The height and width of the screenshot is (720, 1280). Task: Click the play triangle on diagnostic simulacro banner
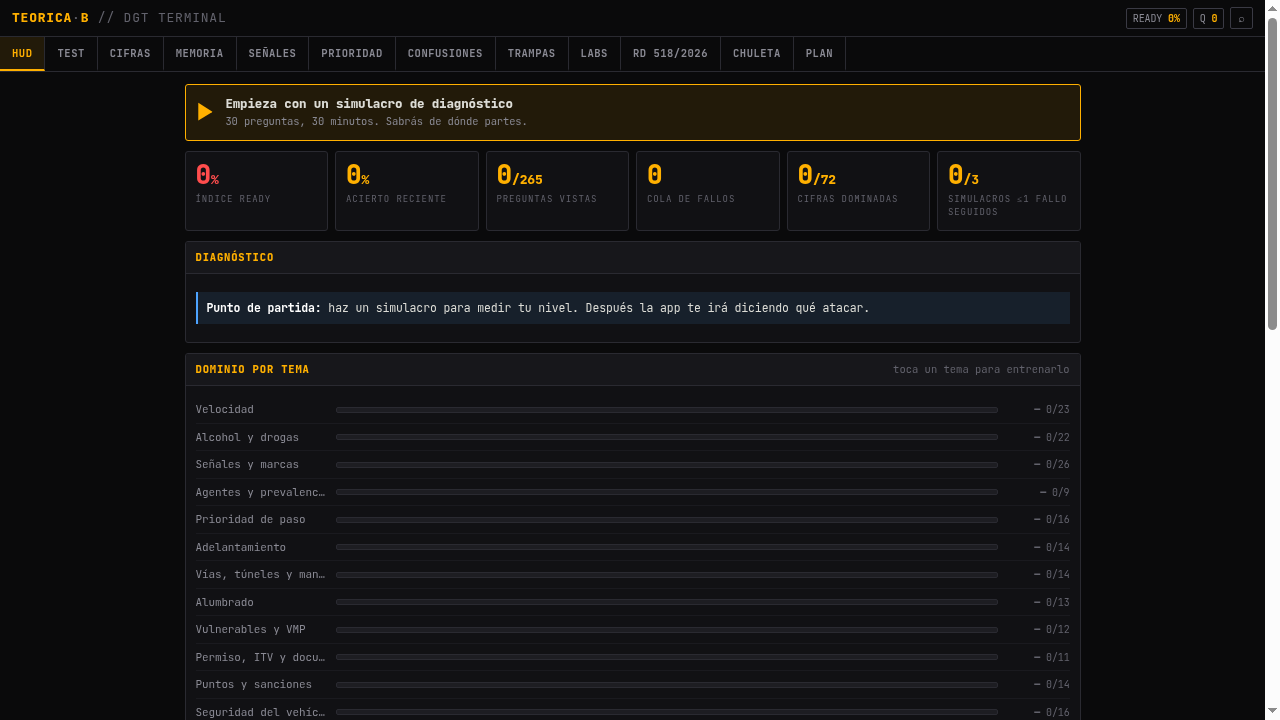point(205,112)
